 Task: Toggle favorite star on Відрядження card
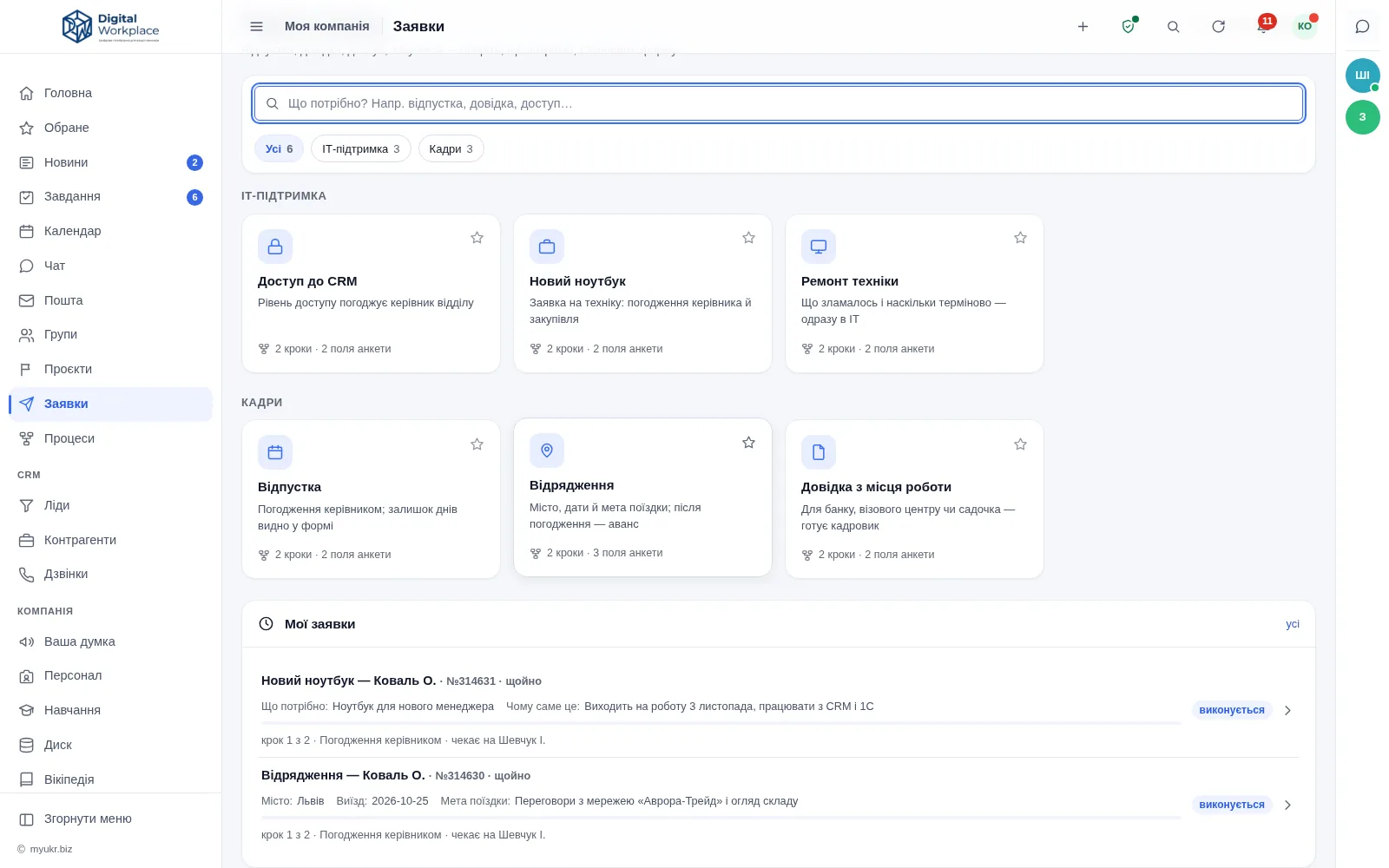[x=748, y=443]
